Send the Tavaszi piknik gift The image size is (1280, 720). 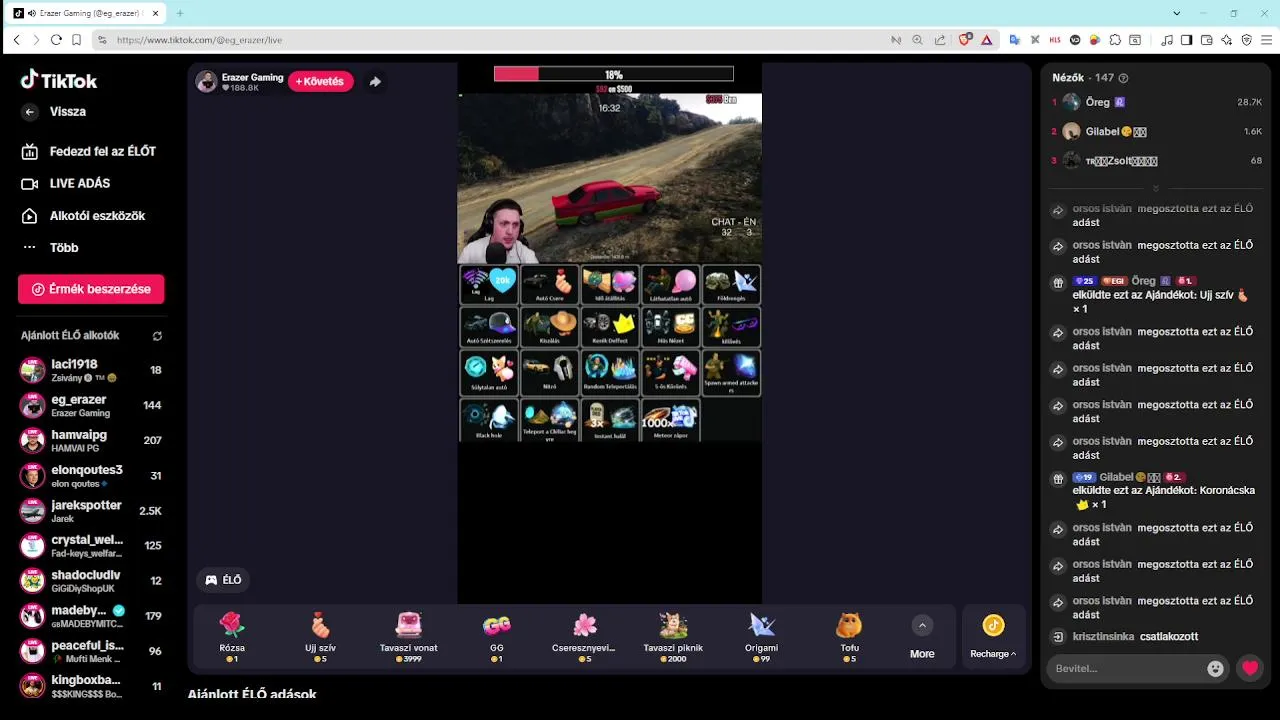coord(673,638)
